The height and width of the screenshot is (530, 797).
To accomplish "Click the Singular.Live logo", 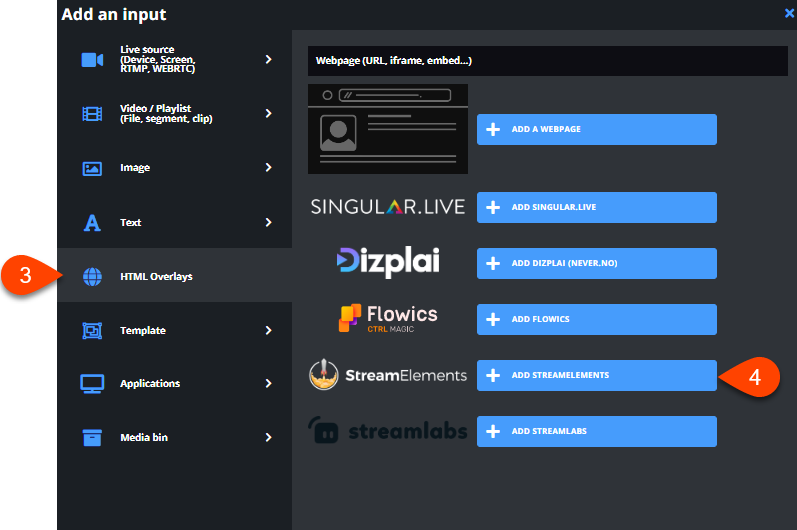I will point(388,207).
